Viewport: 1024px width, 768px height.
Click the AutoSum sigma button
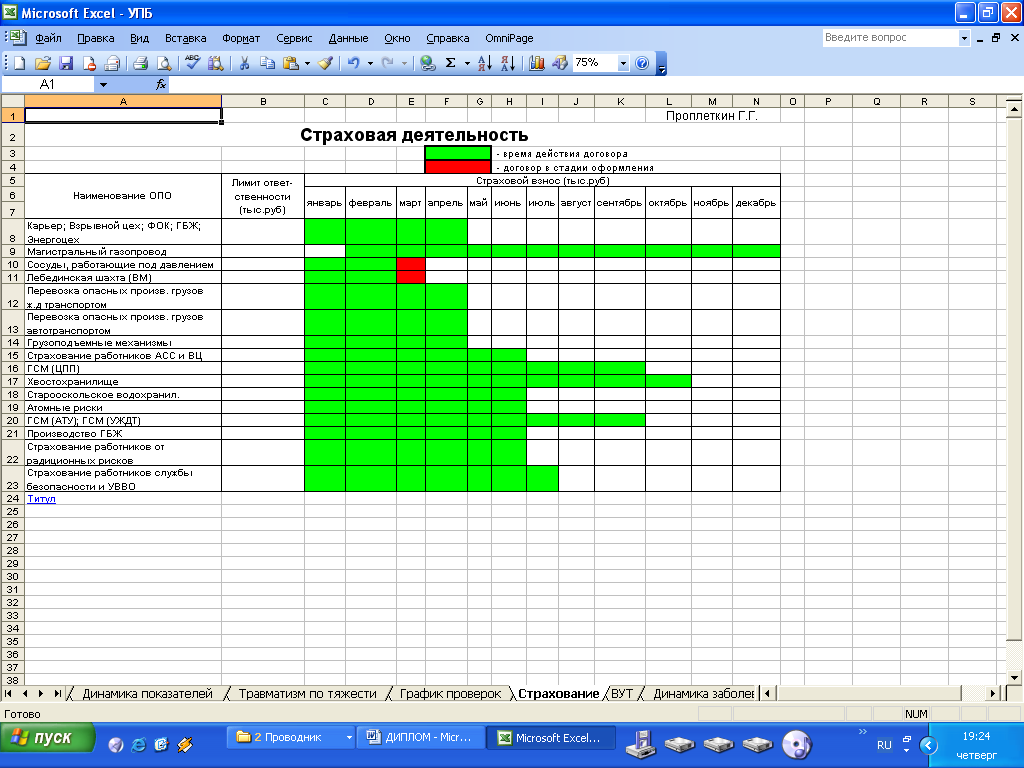point(451,63)
